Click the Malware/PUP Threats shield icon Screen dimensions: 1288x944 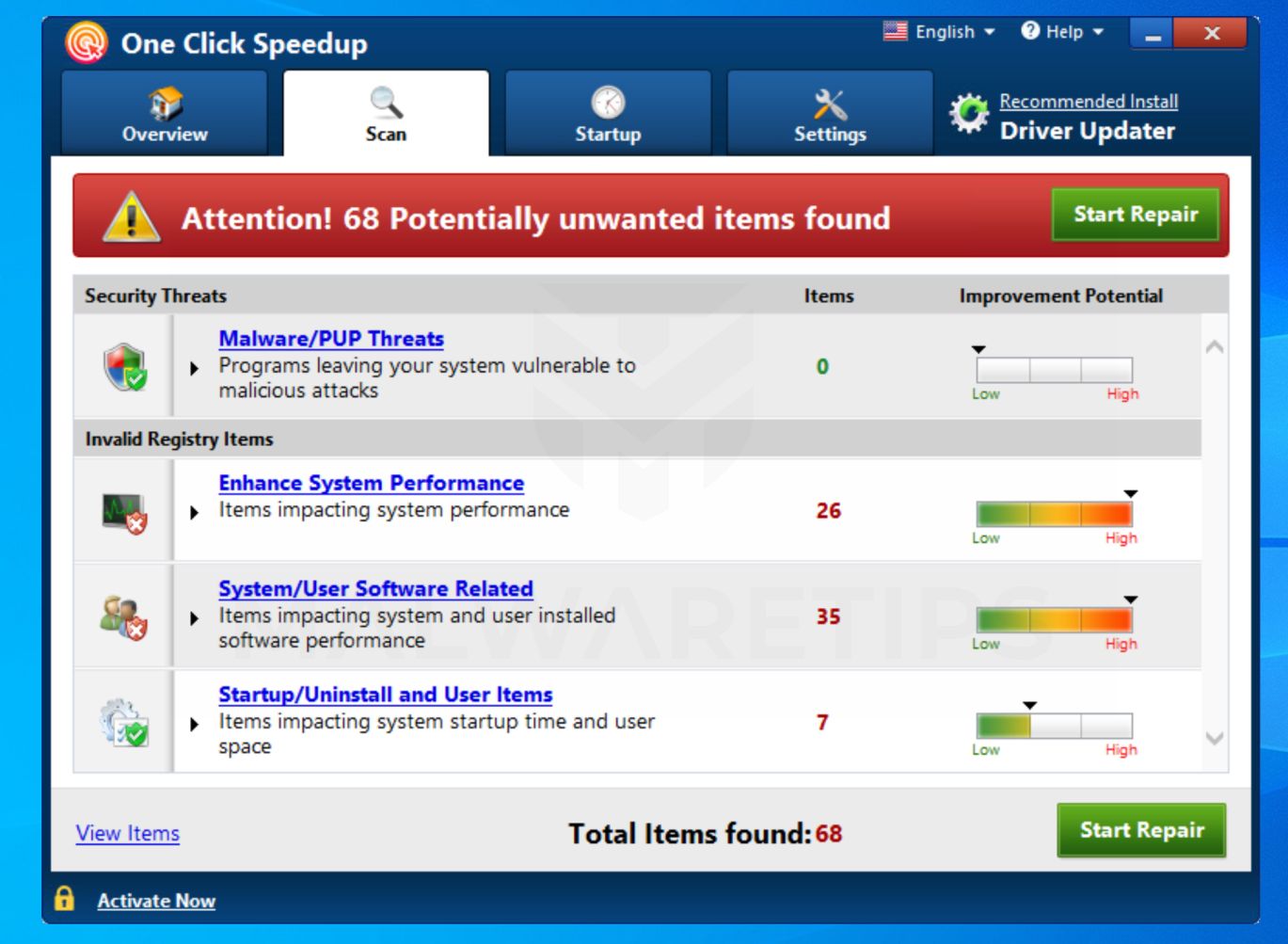(124, 366)
